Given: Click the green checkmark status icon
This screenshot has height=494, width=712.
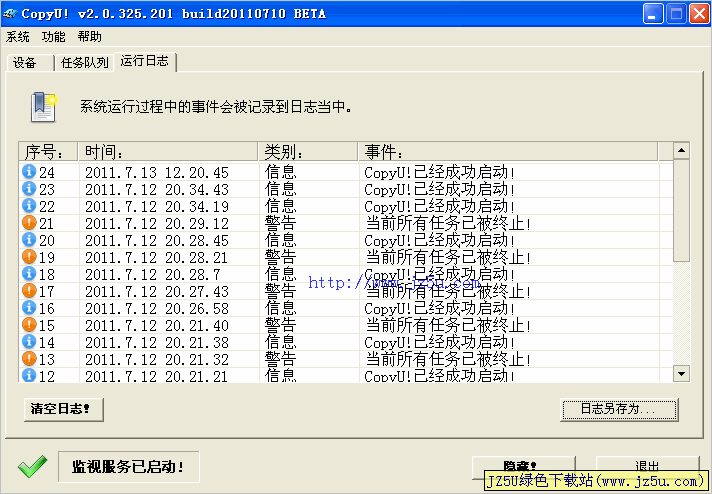Looking at the screenshot, I should pos(33,466).
